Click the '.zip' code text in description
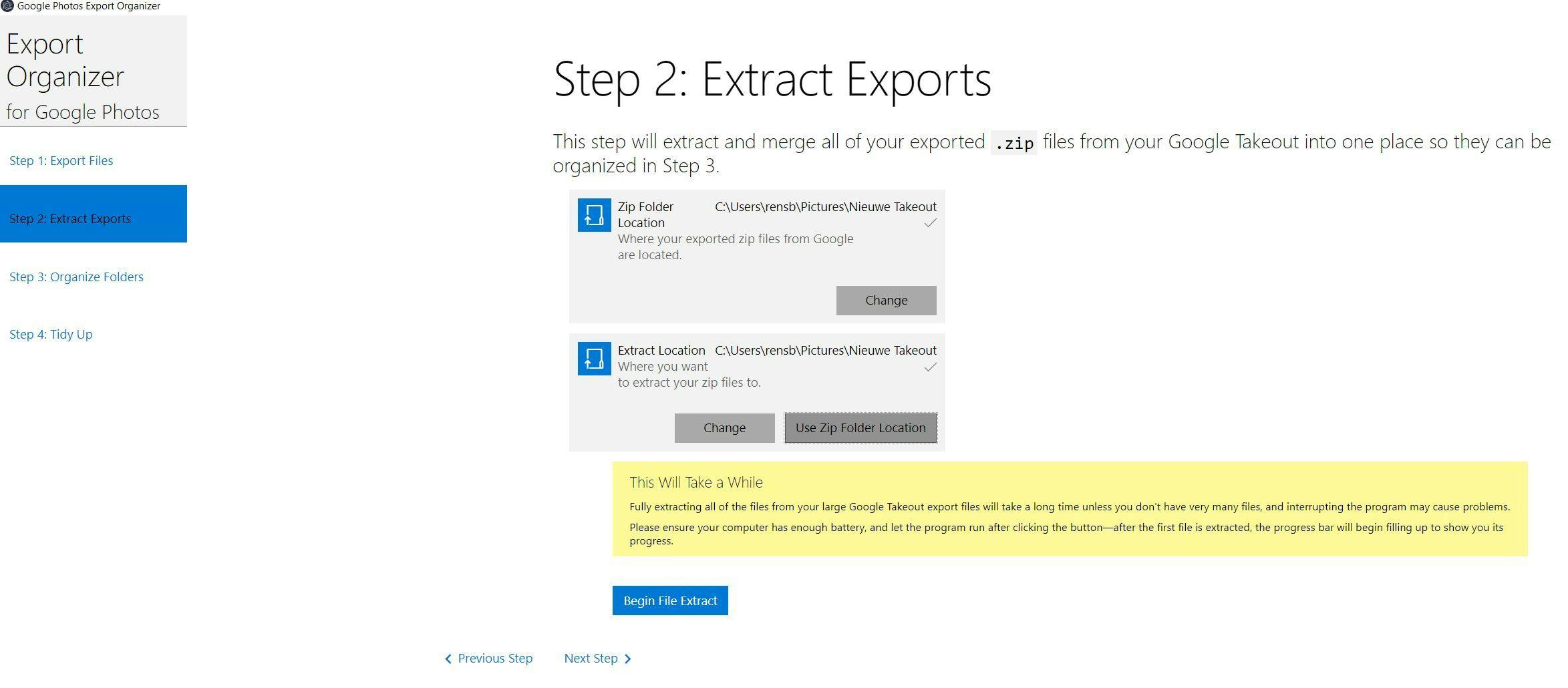Image resolution: width=1568 pixels, height=688 pixels. click(x=1014, y=142)
